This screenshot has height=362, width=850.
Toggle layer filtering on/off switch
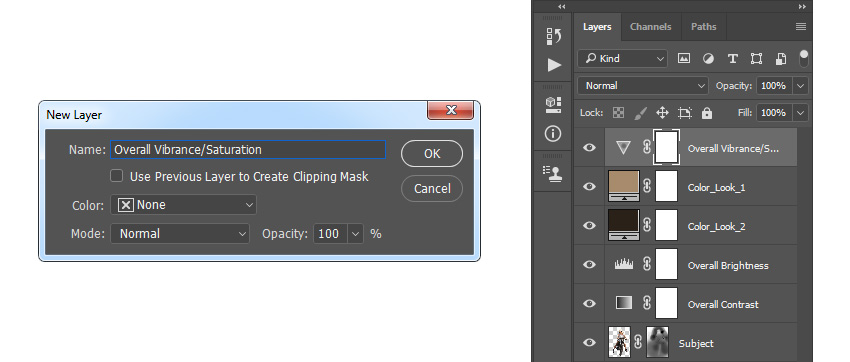click(x=804, y=59)
